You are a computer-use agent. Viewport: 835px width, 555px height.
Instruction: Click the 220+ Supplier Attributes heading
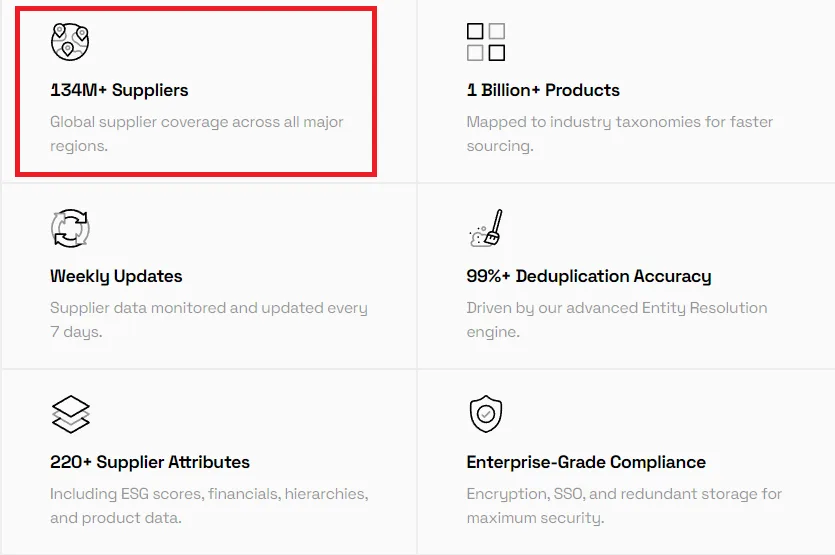click(x=150, y=462)
